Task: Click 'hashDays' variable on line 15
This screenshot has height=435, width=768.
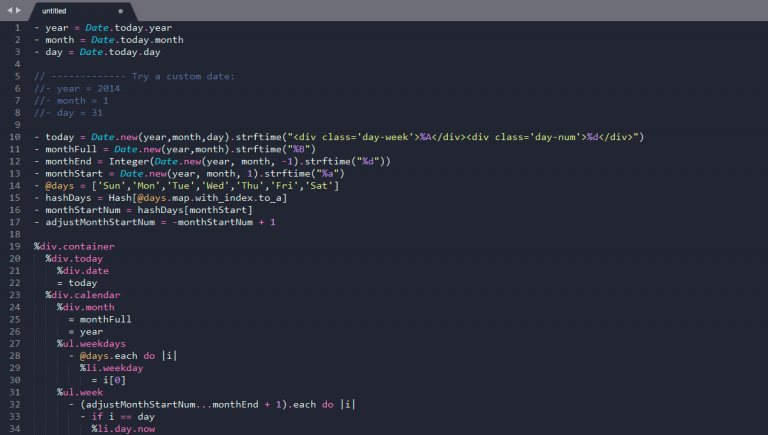Action: [68, 198]
